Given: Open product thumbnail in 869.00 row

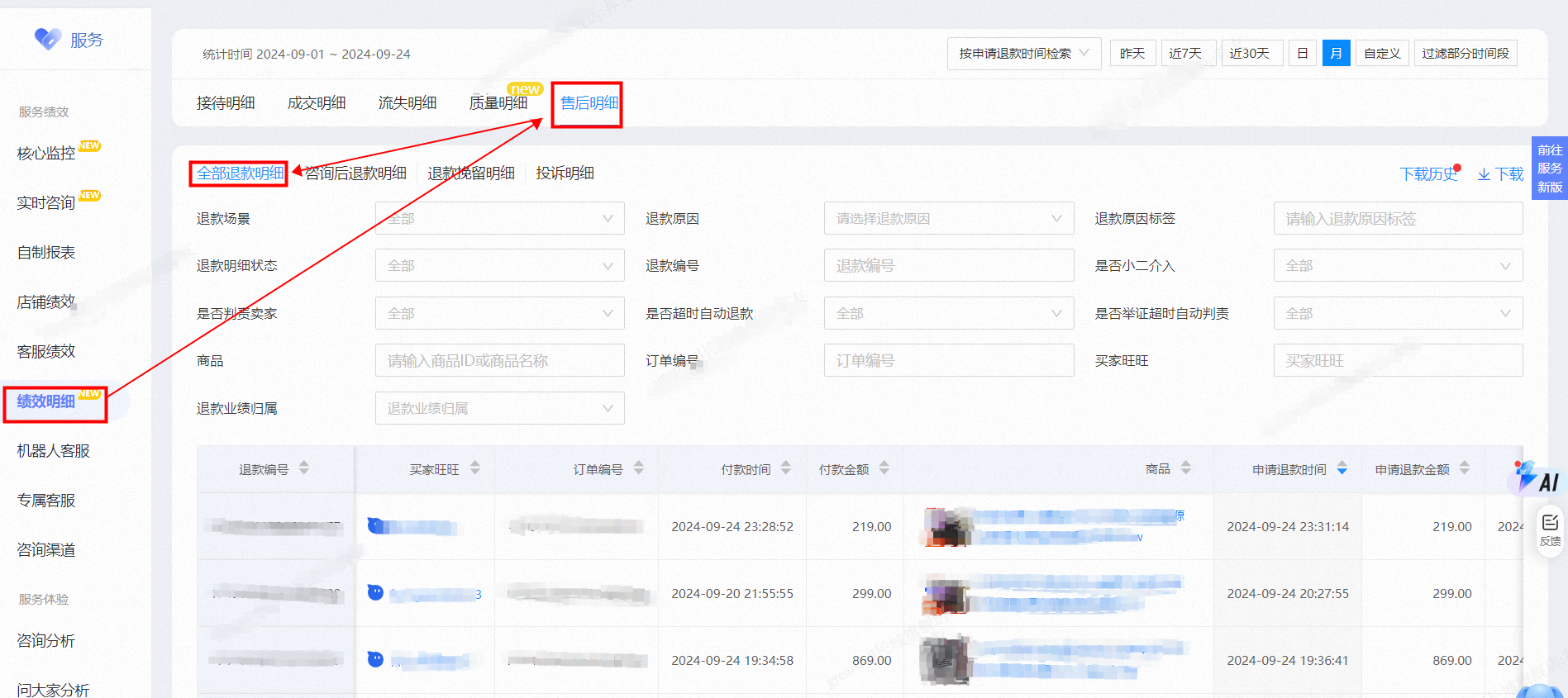Looking at the screenshot, I should tap(946, 660).
